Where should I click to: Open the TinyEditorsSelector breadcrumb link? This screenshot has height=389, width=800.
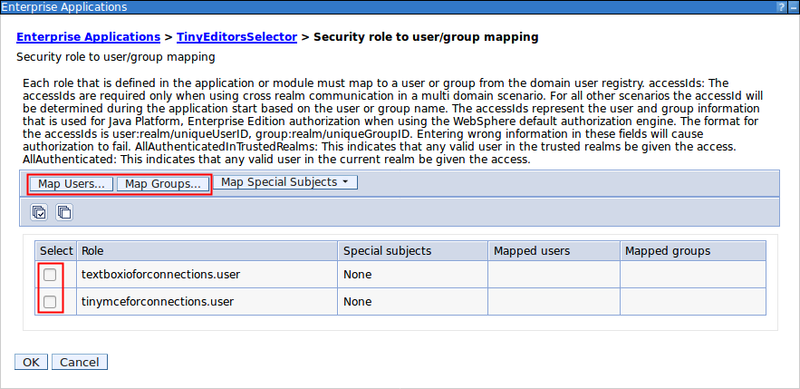237,37
